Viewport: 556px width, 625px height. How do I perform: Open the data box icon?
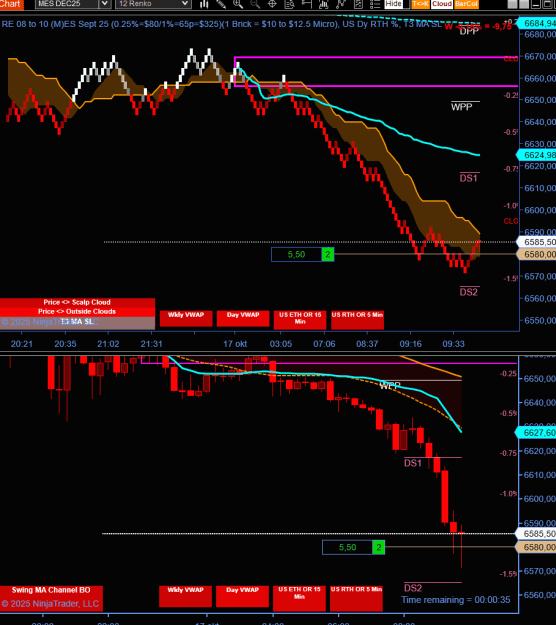point(289,4)
